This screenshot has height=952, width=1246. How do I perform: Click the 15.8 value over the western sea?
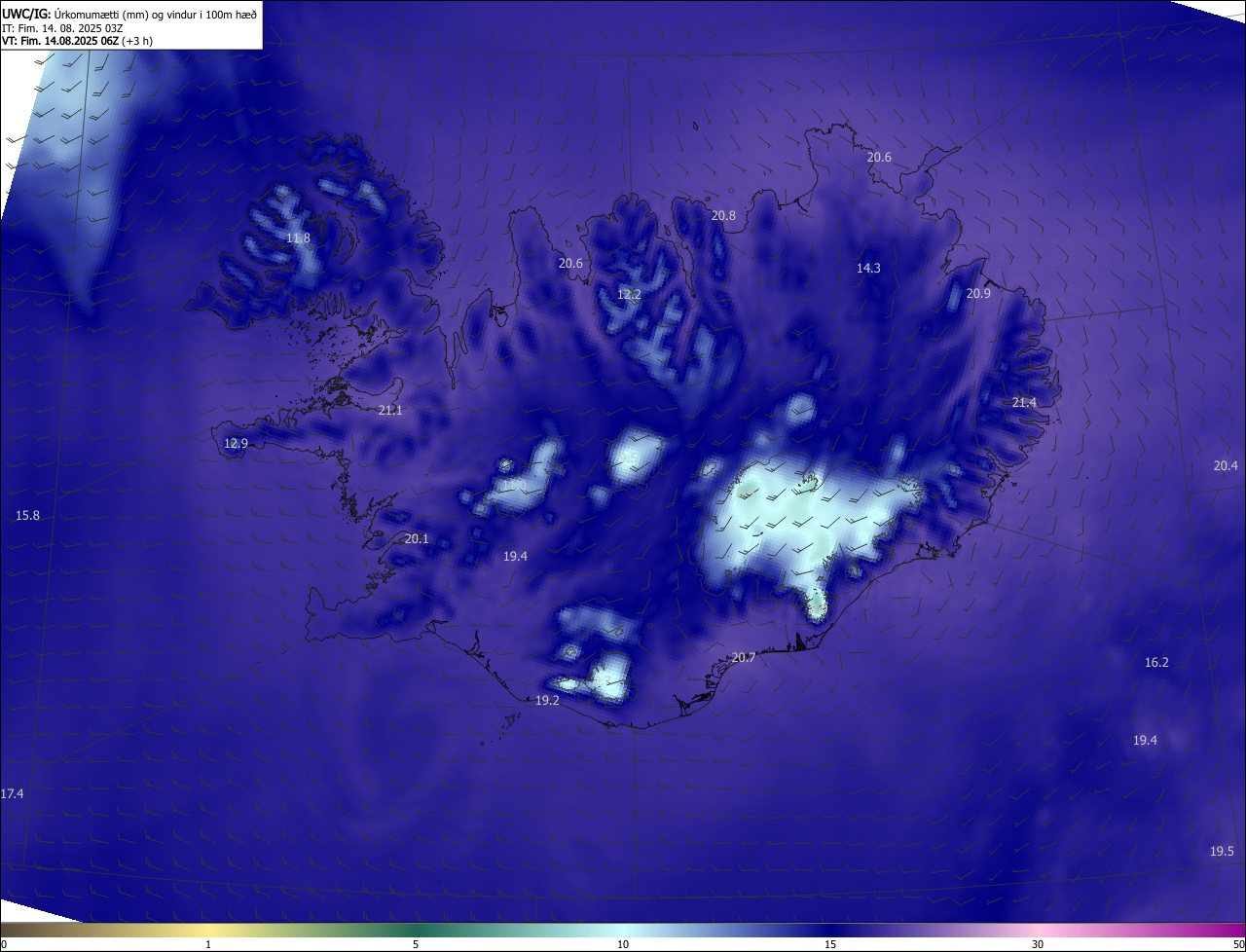(27, 515)
